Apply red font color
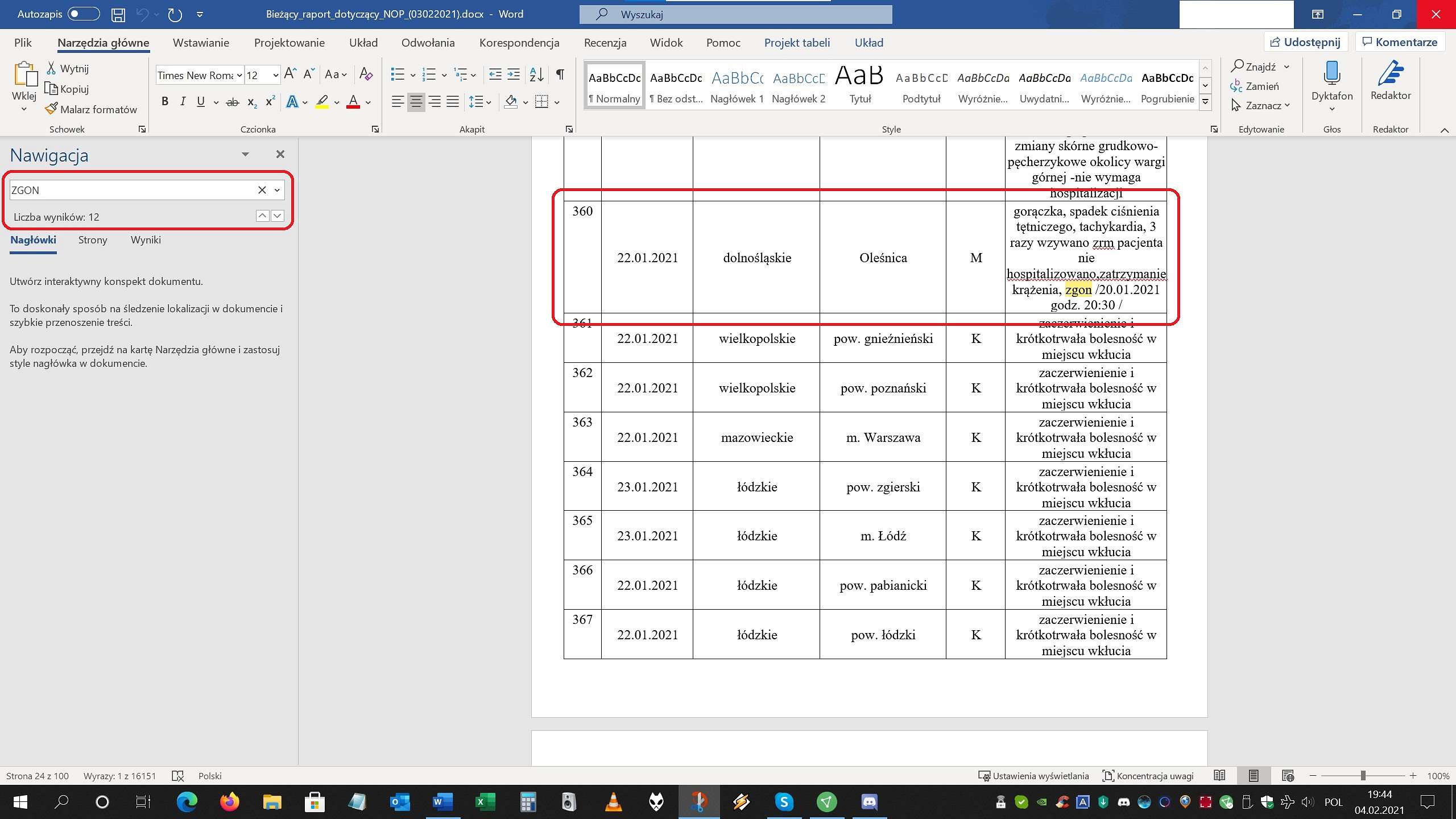The image size is (1456, 819). click(x=353, y=102)
